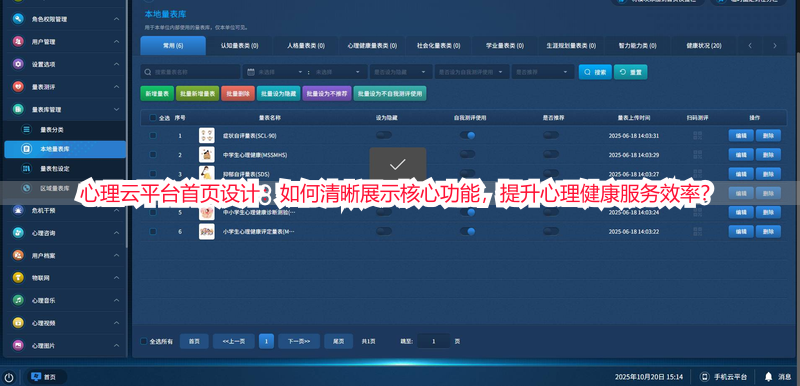This screenshot has width=800, height=386.
Task: Switch to the 学业量表类 (0) tab
Action: 505,45
